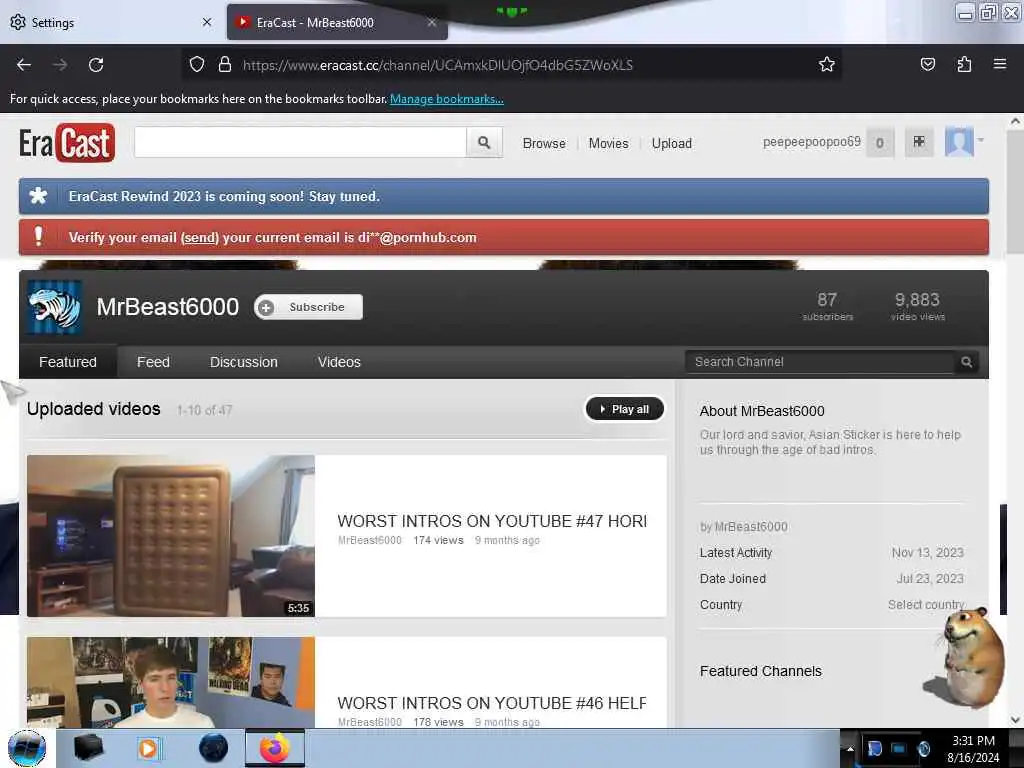Click the user avatar icon
Image resolution: width=1024 pixels, height=768 pixels.
pos(959,142)
